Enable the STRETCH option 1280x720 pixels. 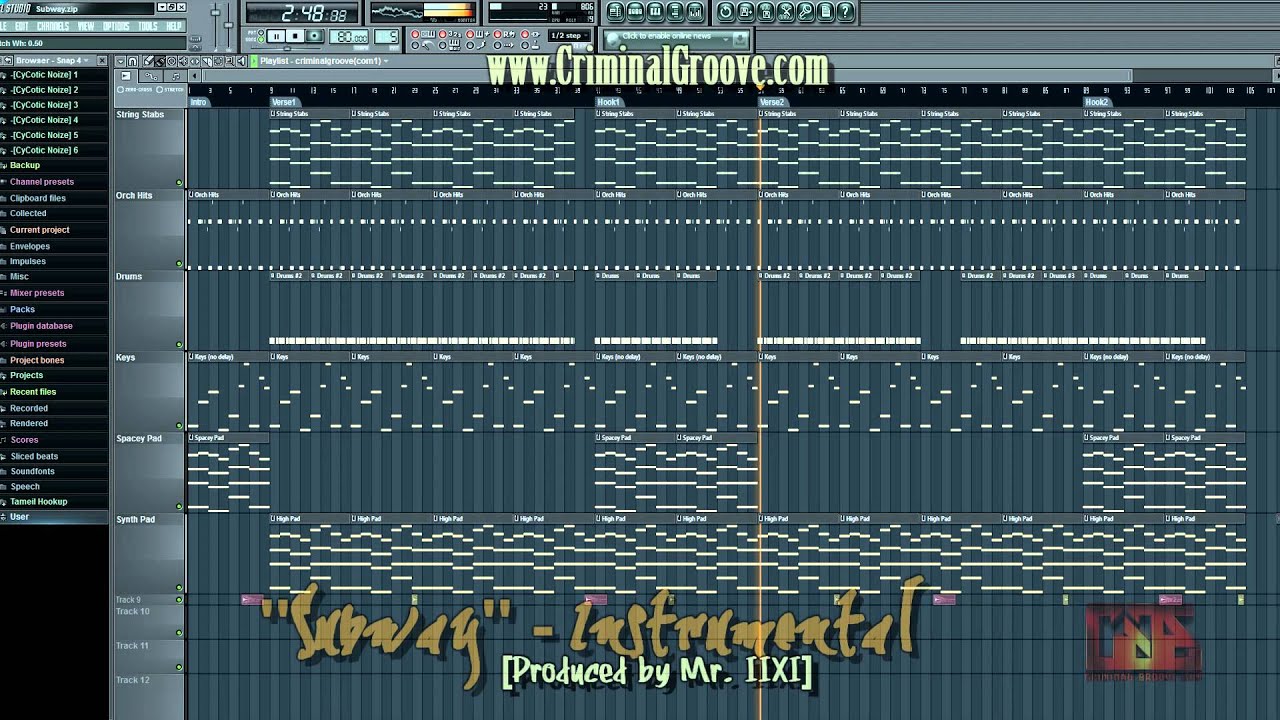click(x=170, y=89)
